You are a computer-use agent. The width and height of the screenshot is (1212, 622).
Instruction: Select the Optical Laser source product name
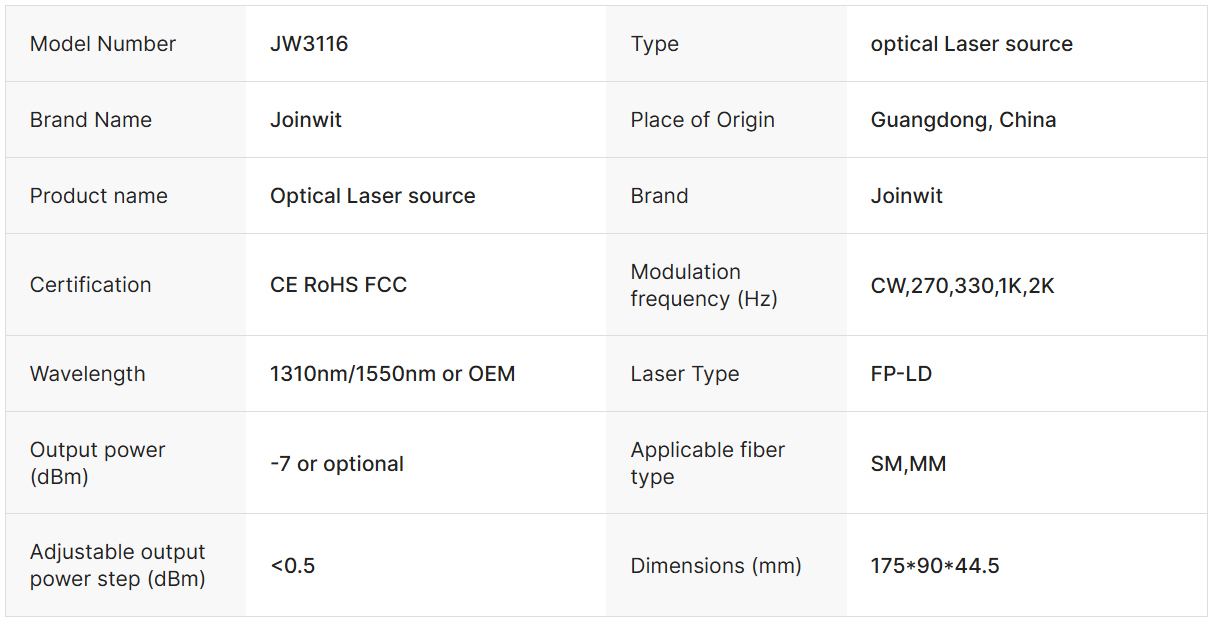372,196
